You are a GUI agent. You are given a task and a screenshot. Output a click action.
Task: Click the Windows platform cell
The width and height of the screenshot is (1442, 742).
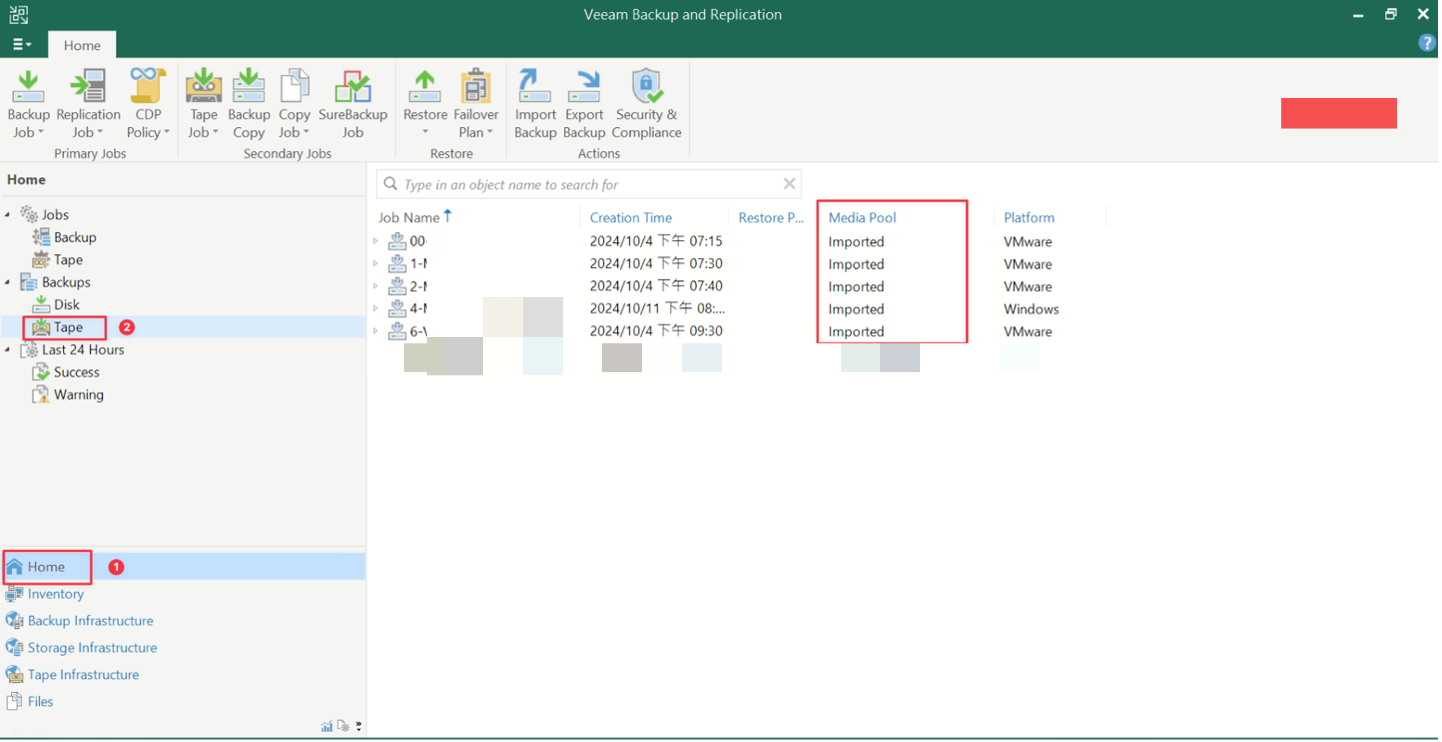point(1031,309)
